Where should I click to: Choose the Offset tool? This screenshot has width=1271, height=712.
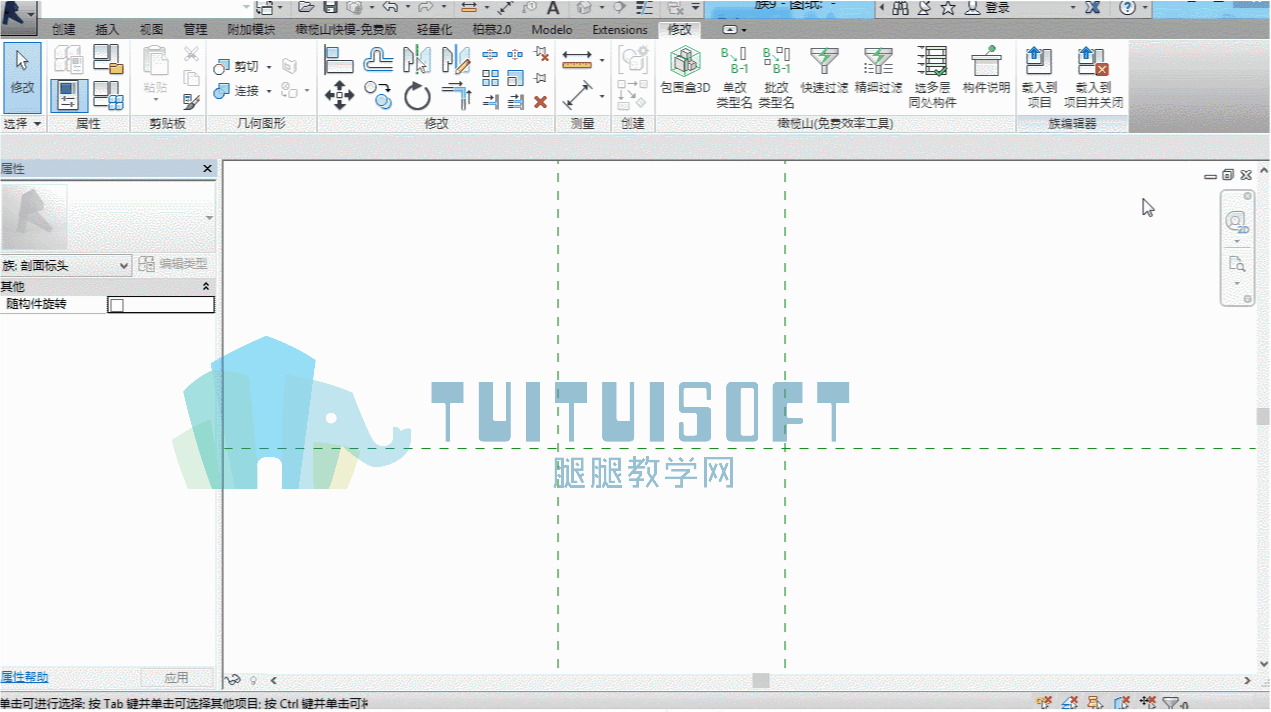click(x=378, y=61)
